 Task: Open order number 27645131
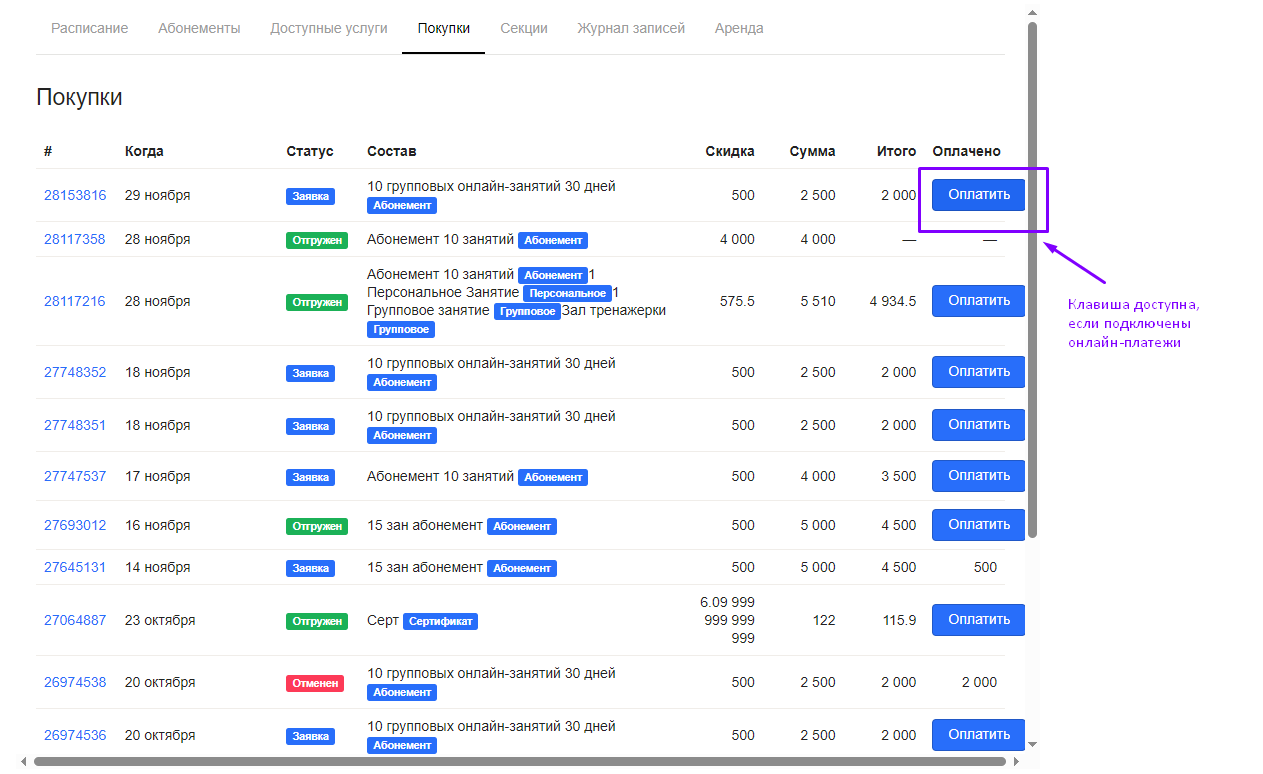coord(75,567)
